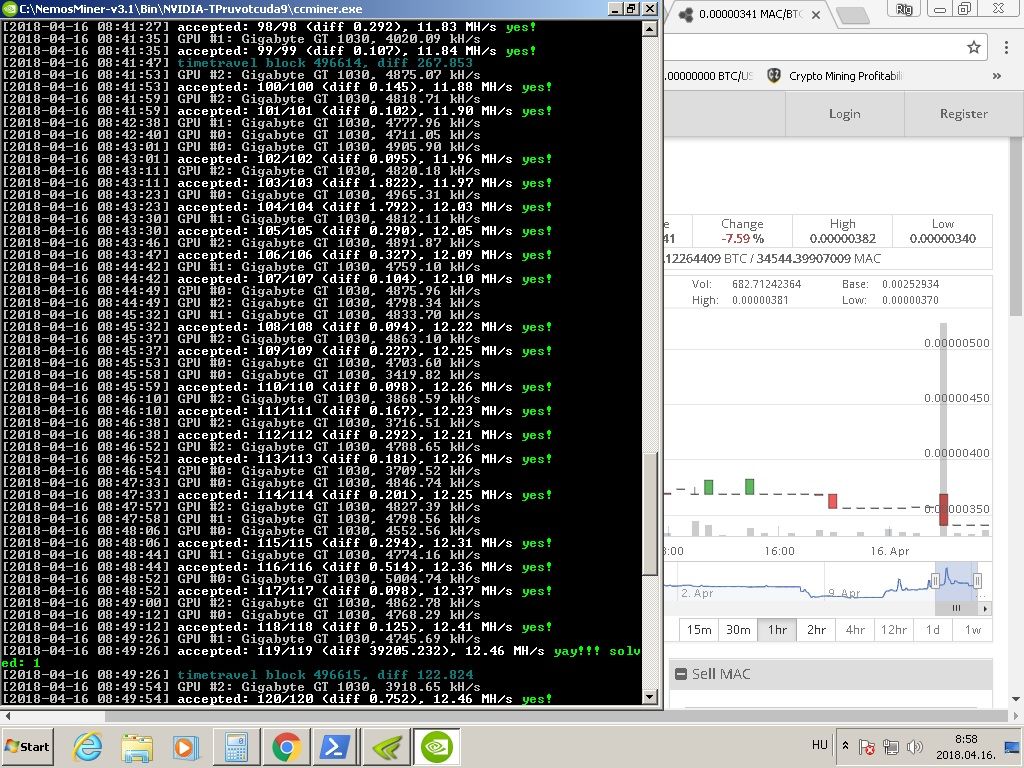The width and height of the screenshot is (1024, 768).
Task: Show hidden system tray icons
Action: coord(845,745)
